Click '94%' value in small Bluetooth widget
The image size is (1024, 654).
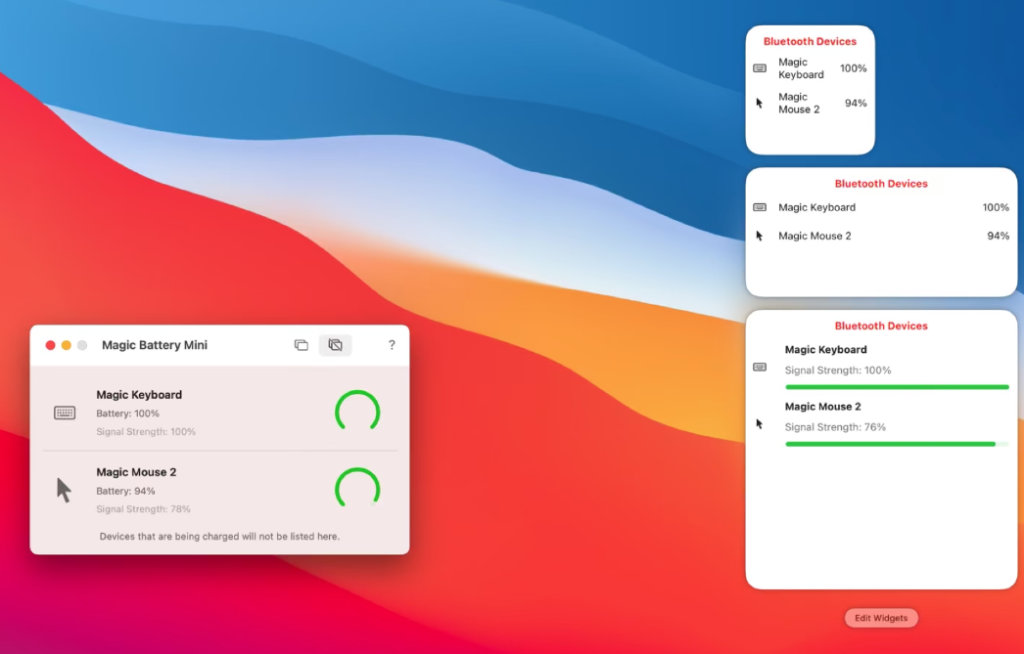point(856,103)
